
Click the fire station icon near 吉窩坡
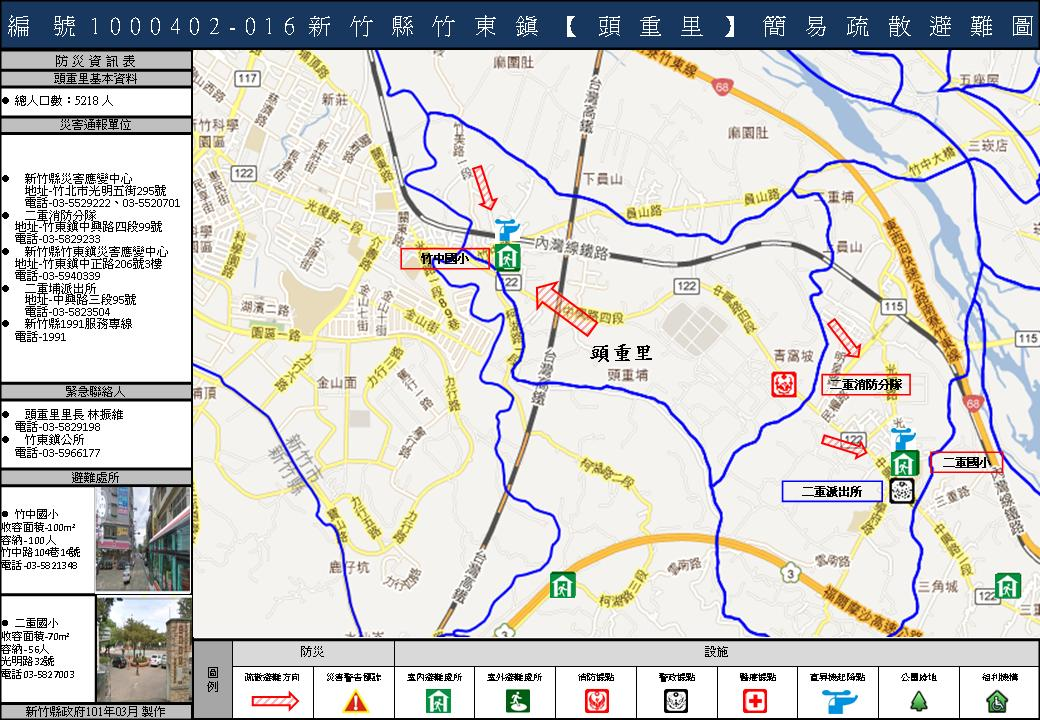783,383
